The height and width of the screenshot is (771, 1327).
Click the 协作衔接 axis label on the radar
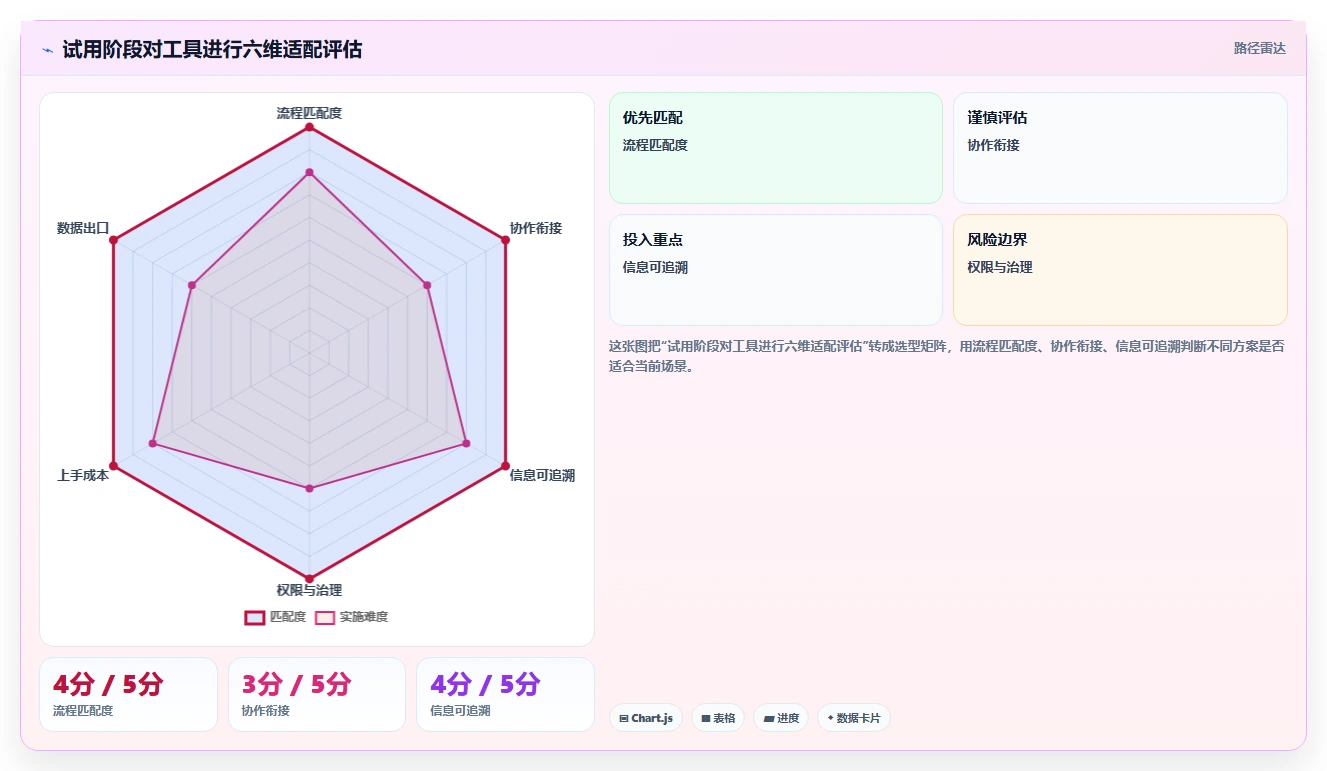536,228
